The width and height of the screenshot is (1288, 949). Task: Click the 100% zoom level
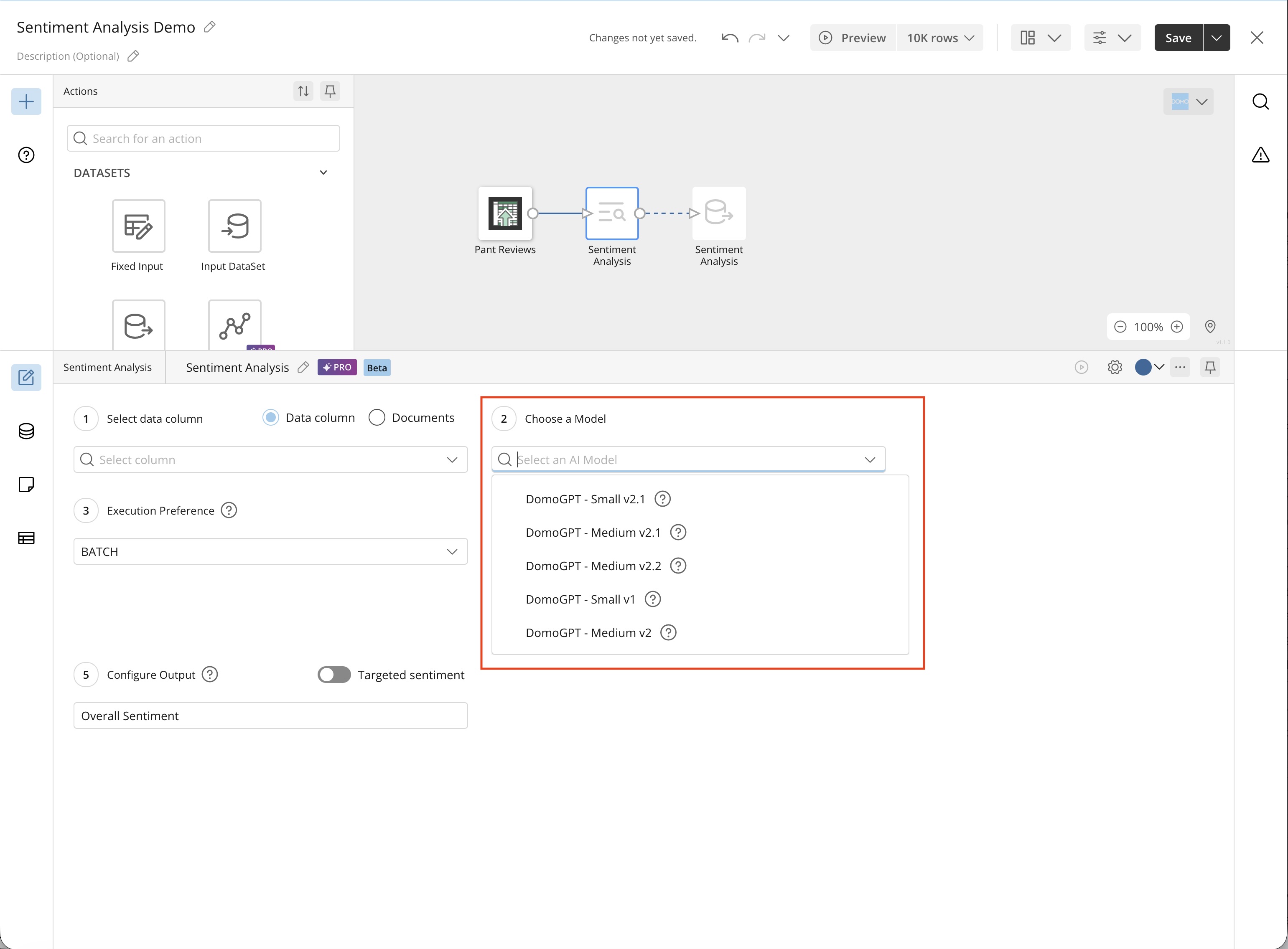click(x=1148, y=327)
